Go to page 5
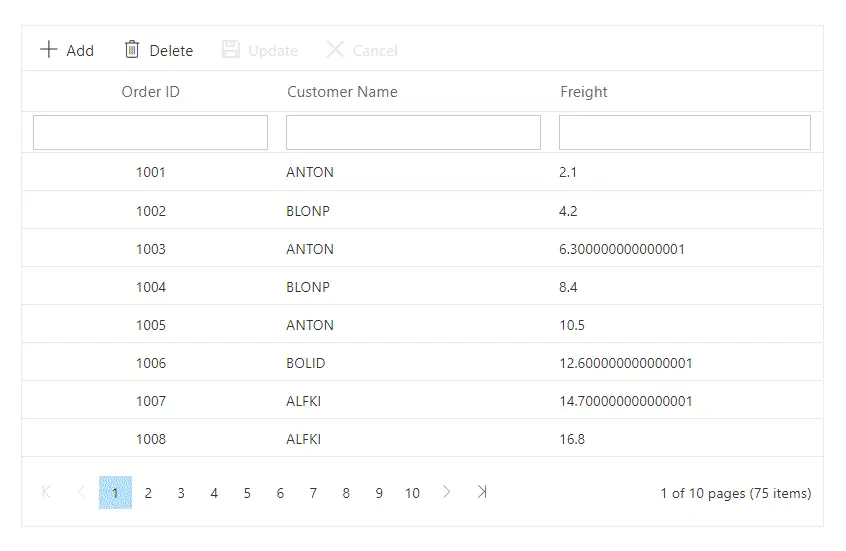This screenshot has width=846, height=551. click(x=247, y=493)
